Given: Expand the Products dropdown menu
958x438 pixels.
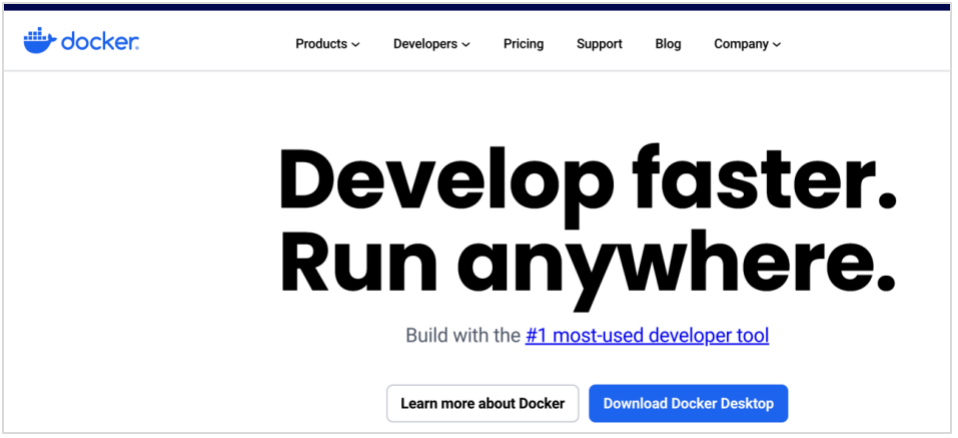Looking at the screenshot, I should click(x=327, y=44).
